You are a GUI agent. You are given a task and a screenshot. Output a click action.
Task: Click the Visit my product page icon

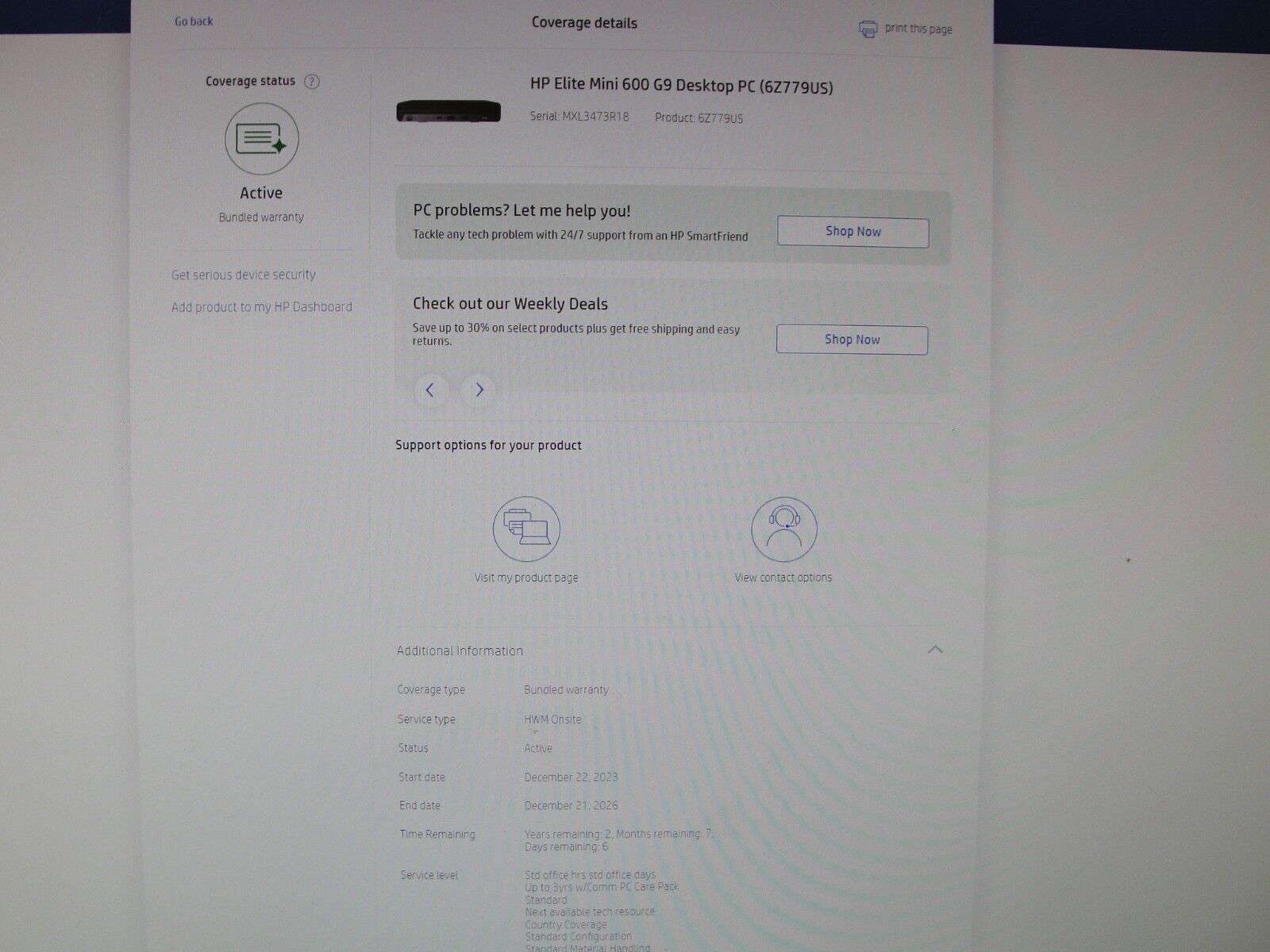click(526, 529)
